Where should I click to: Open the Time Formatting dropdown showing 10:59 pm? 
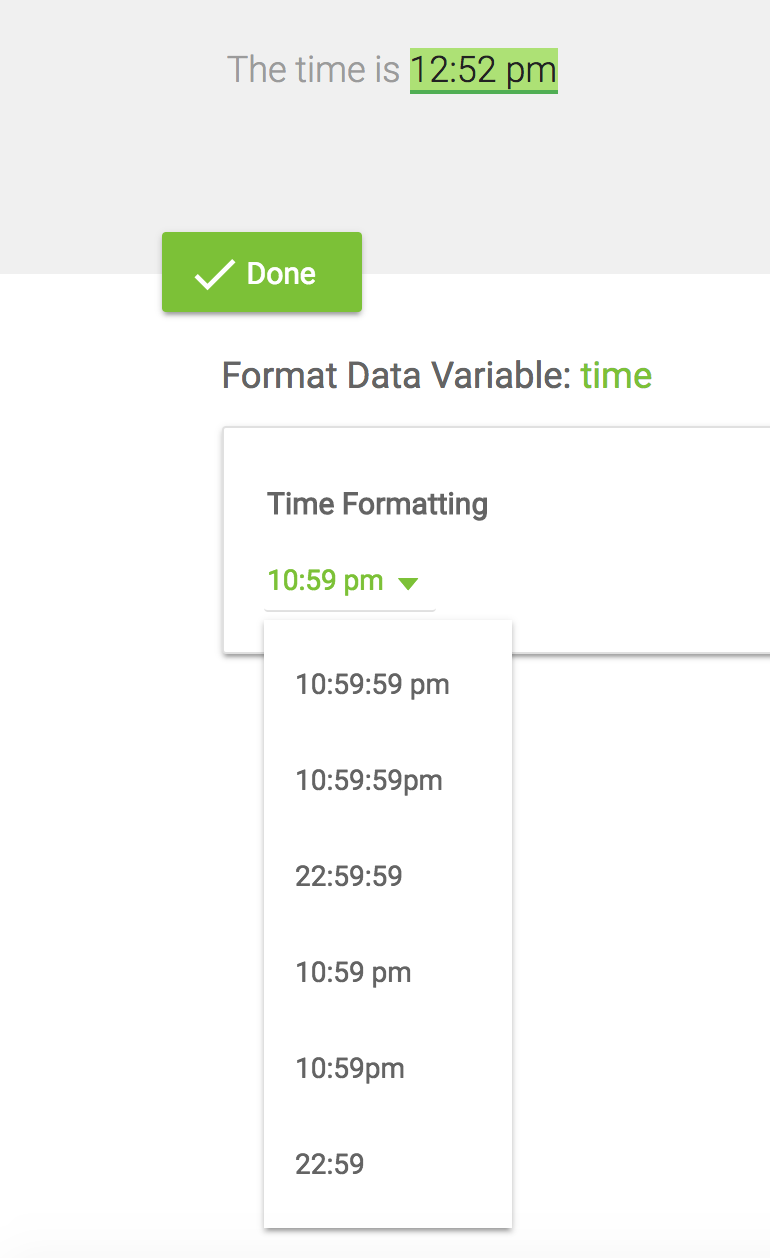point(326,581)
